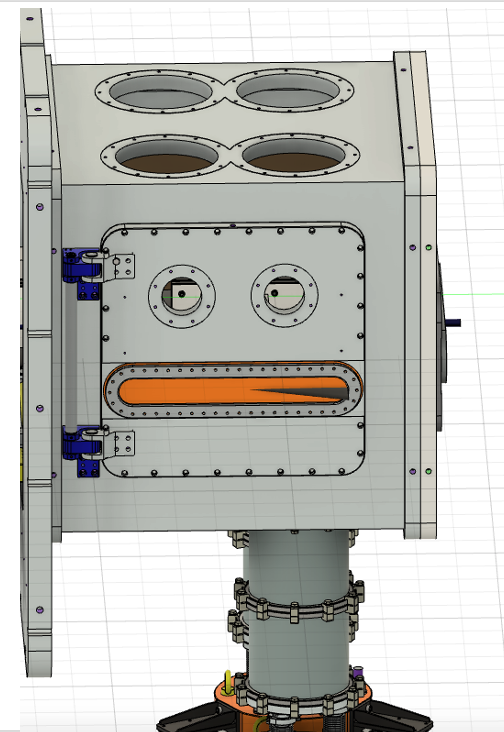This screenshot has width=504, height=732.
Task: Select the right circular viewport on the door
Action: pyautogui.click(x=285, y=296)
